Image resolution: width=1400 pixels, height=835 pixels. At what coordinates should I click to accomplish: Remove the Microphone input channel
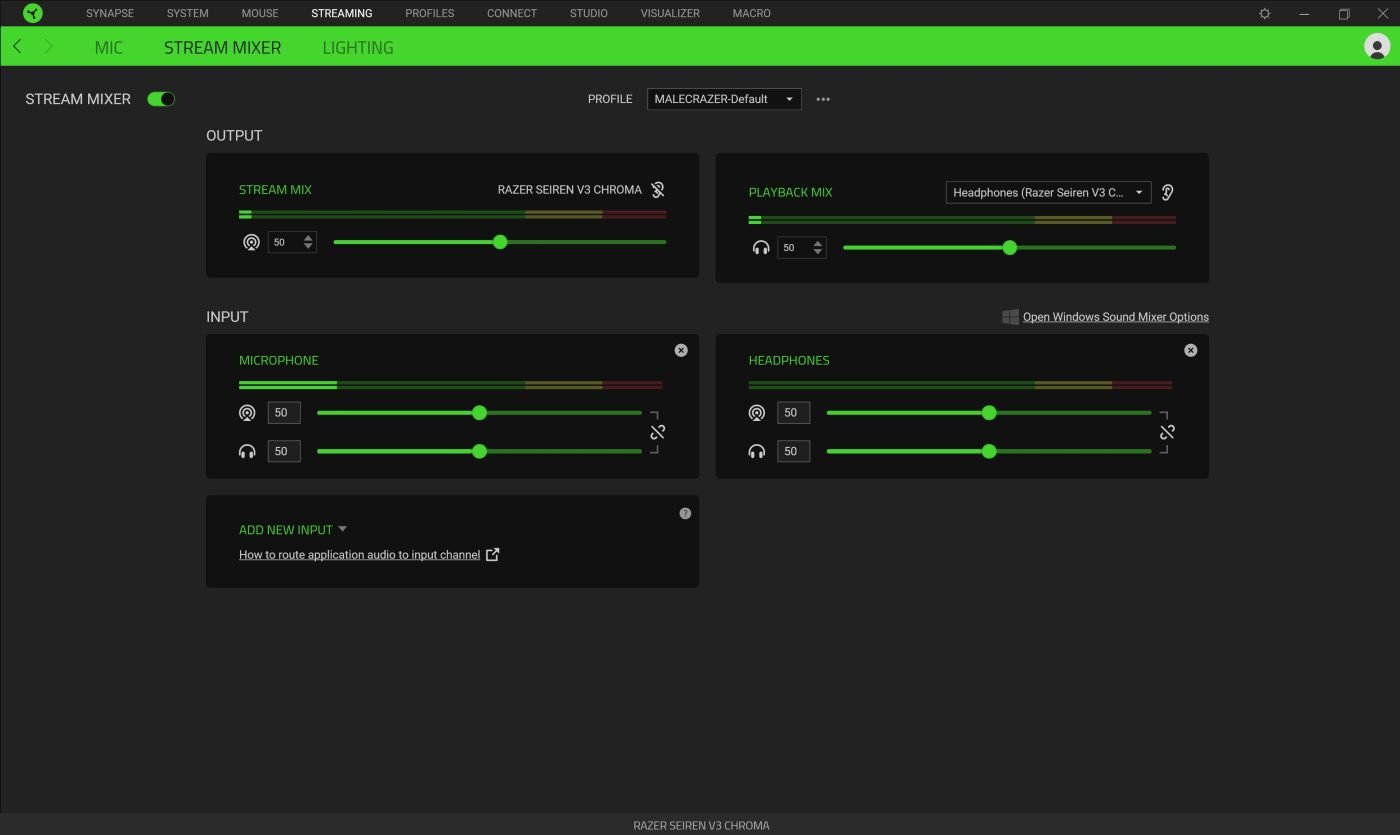681,350
